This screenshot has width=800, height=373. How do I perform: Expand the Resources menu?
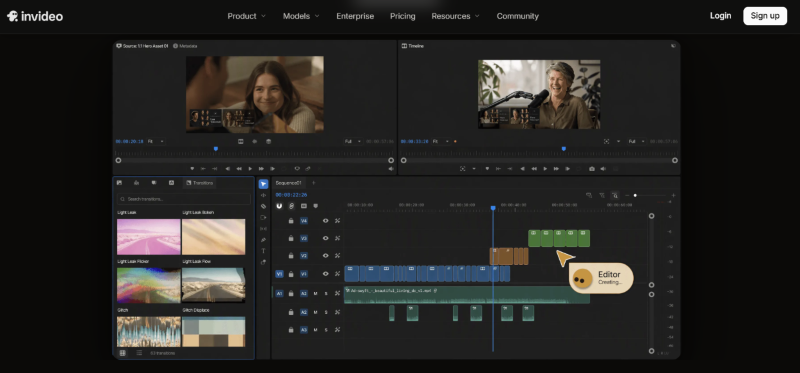tap(456, 16)
